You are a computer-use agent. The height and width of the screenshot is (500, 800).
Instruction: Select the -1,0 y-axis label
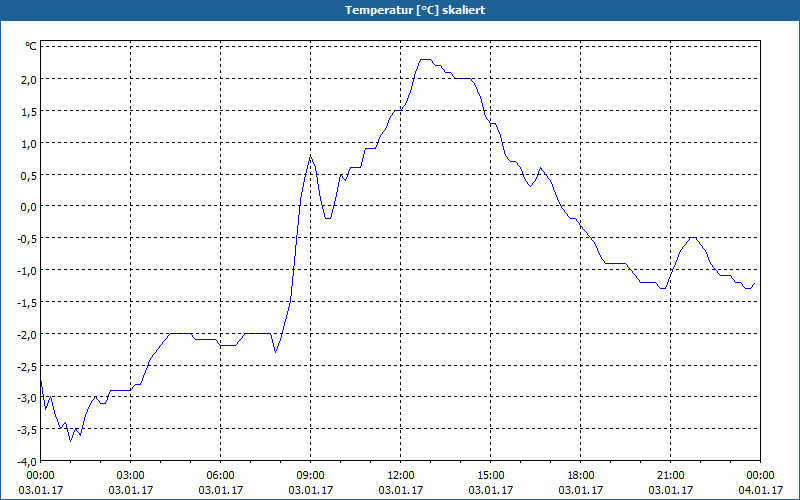27,270
